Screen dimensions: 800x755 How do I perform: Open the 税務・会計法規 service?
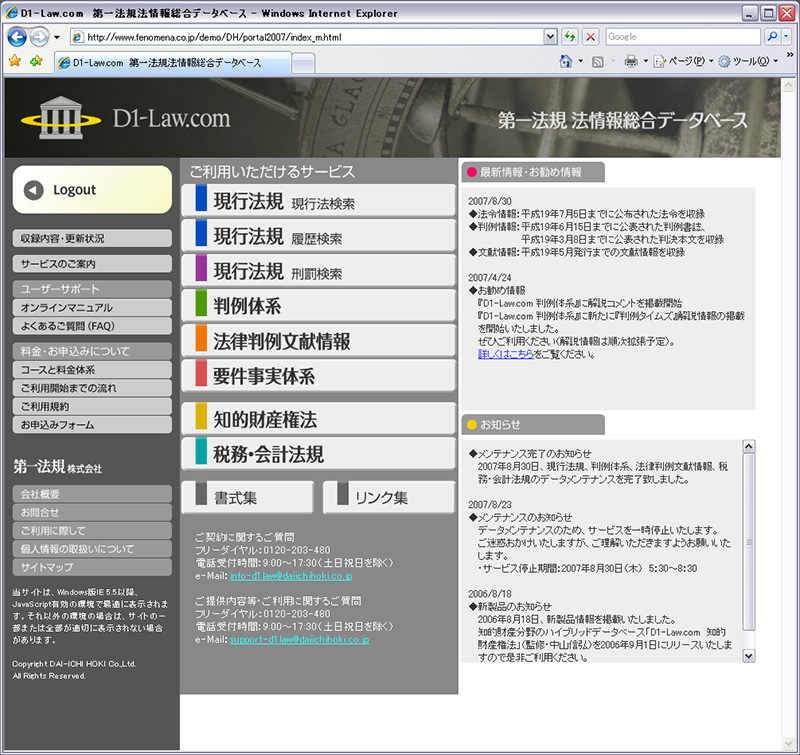point(318,454)
